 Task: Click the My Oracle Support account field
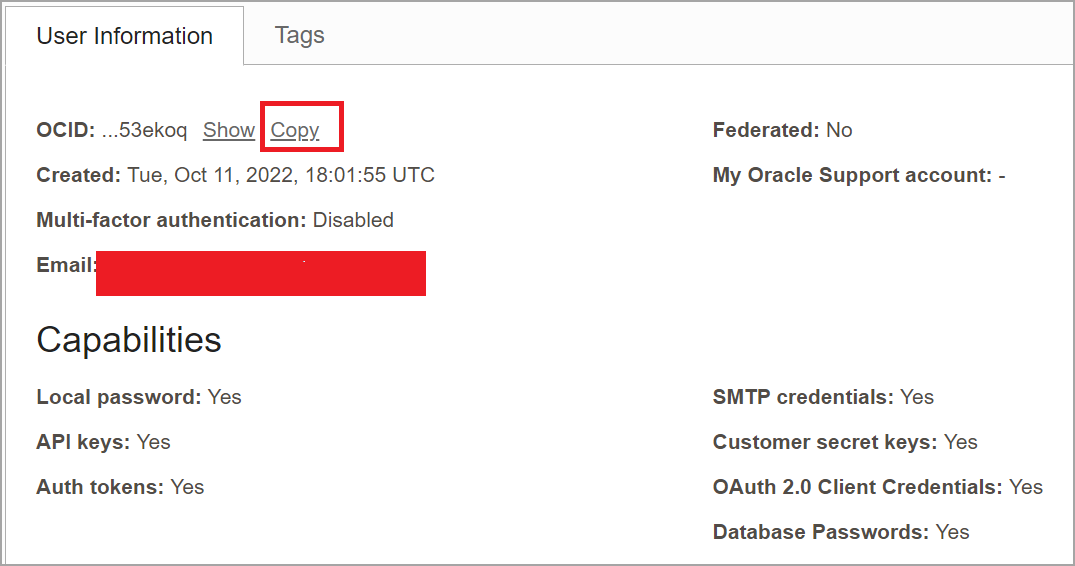858,175
